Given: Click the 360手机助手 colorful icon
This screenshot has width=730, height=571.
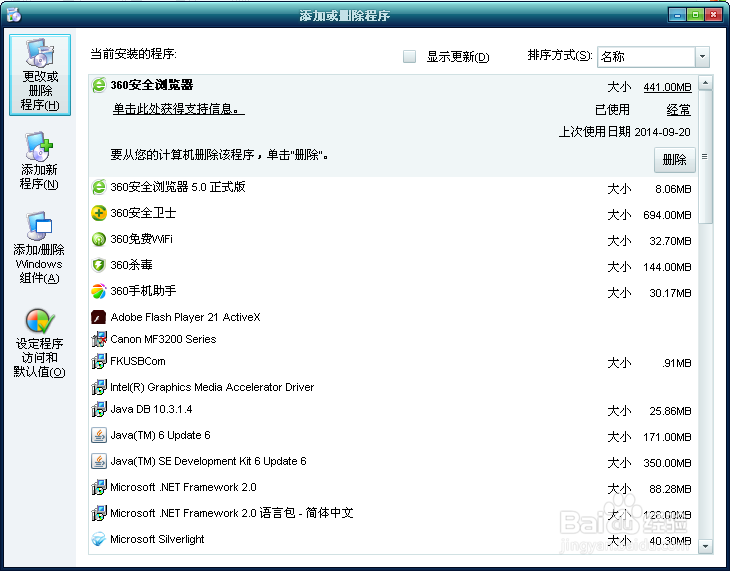Looking at the screenshot, I should tap(99, 292).
